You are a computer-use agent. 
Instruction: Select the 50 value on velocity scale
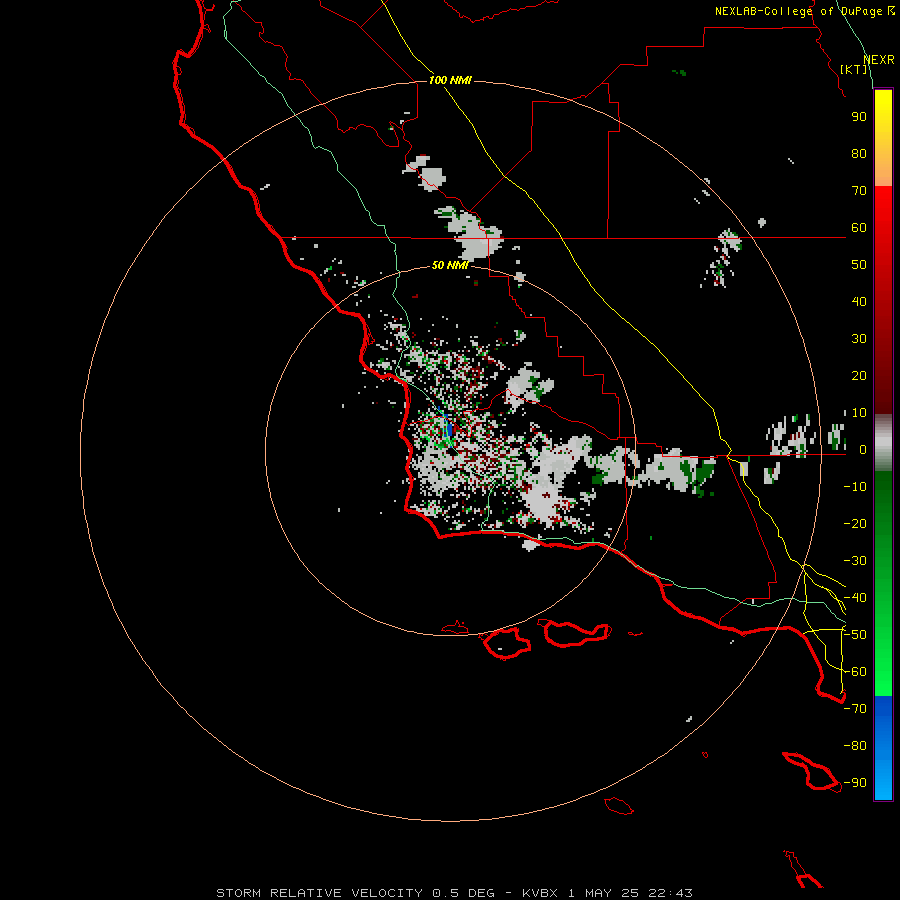pyautogui.click(x=859, y=265)
